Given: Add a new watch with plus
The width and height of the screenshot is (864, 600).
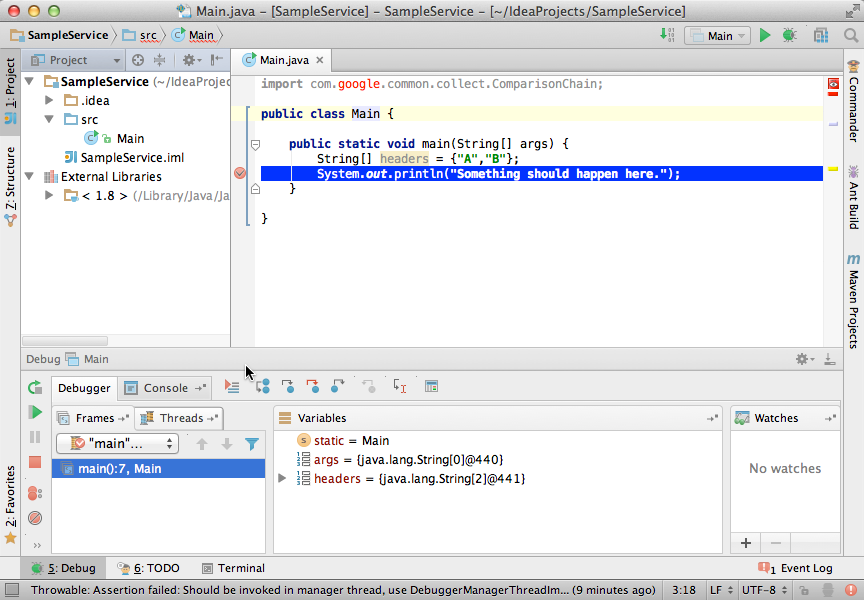Looking at the screenshot, I should 746,543.
